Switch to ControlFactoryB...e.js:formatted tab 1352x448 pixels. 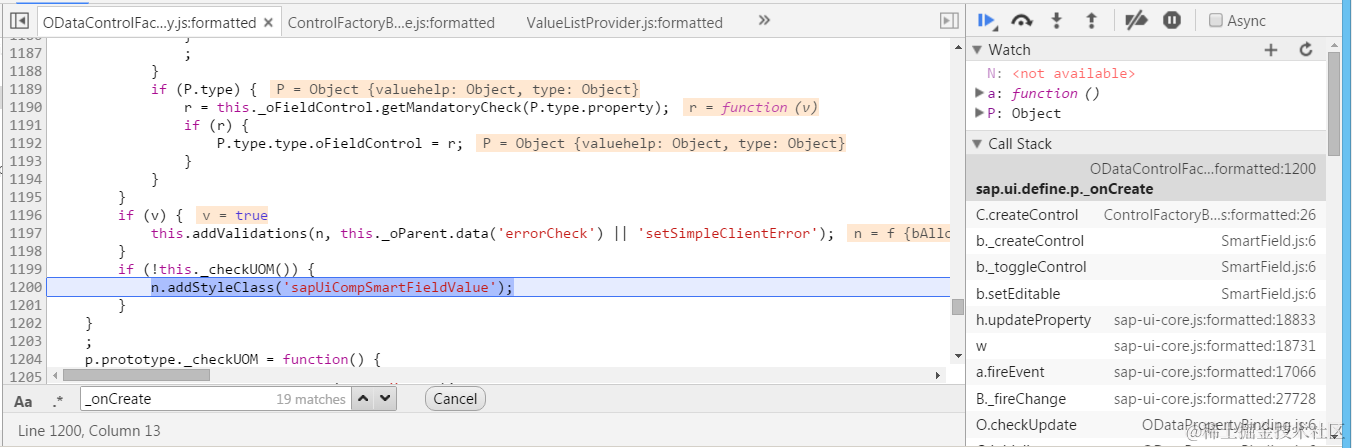(391, 21)
